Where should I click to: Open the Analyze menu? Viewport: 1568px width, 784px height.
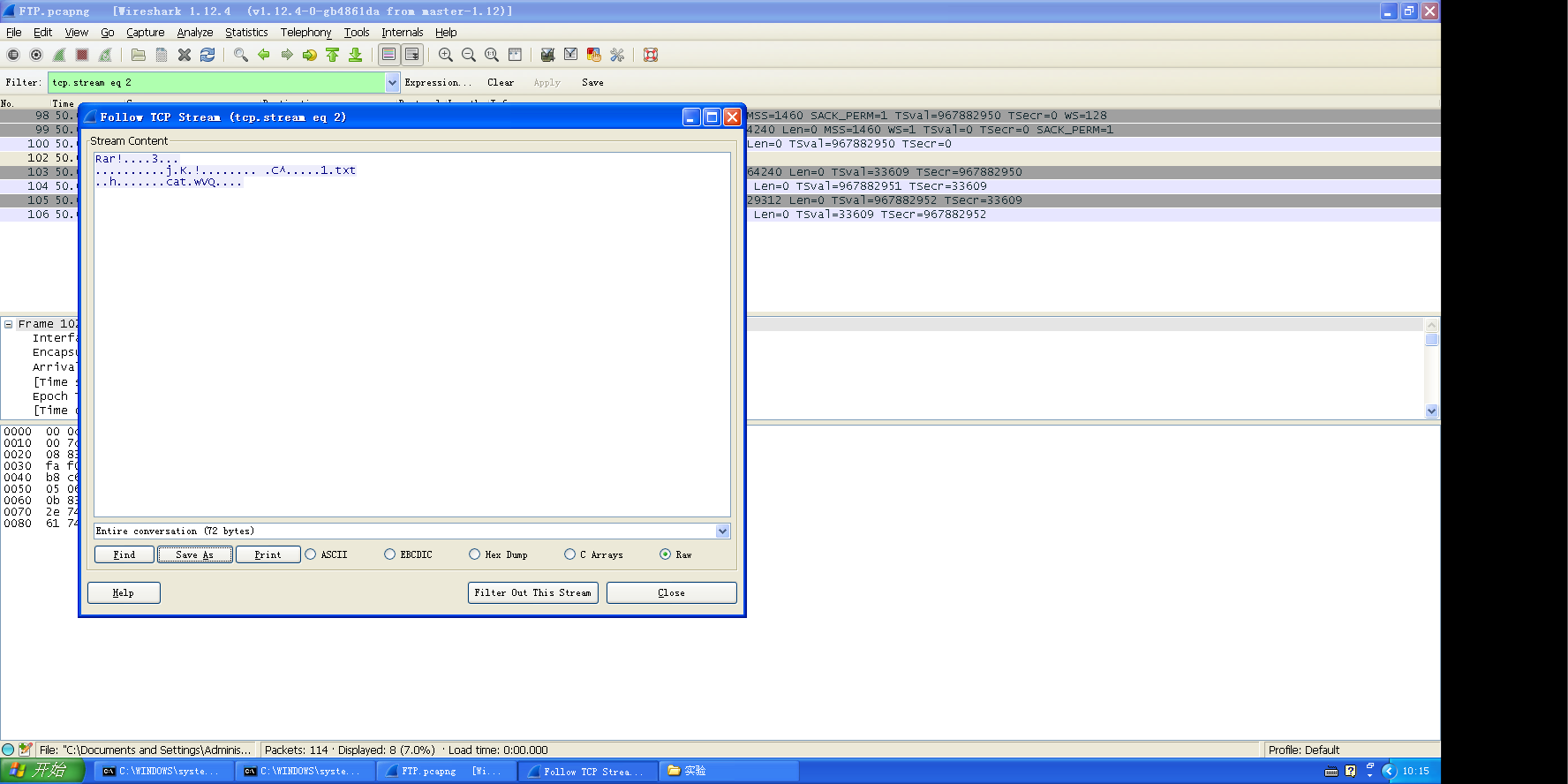click(194, 33)
